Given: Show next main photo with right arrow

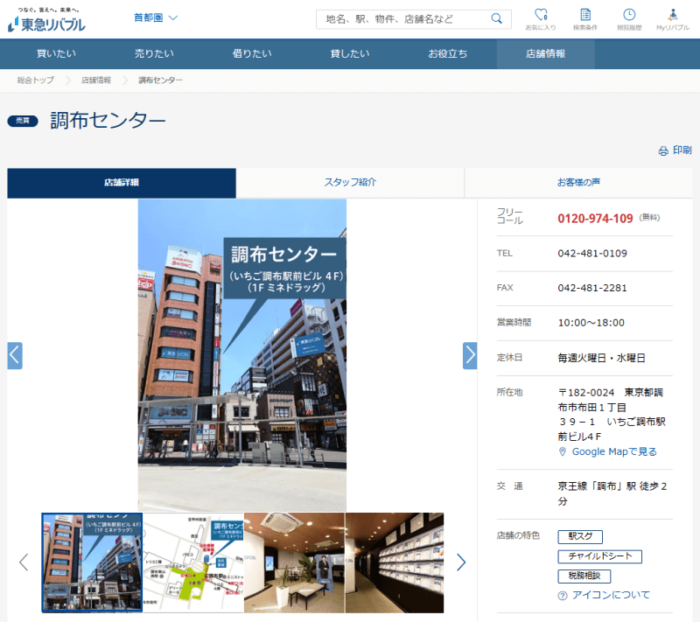Looking at the screenshot, I should click(x=470, y=355).
